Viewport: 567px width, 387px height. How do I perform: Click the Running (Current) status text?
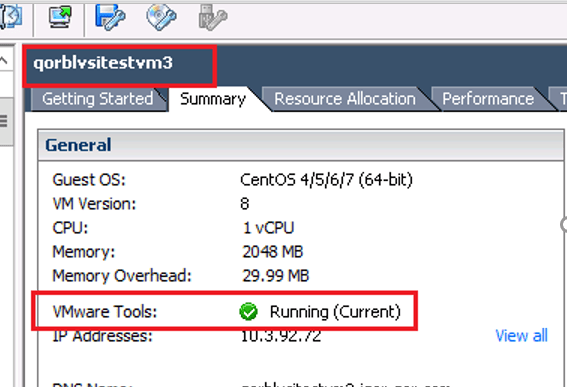coord(335,312)
